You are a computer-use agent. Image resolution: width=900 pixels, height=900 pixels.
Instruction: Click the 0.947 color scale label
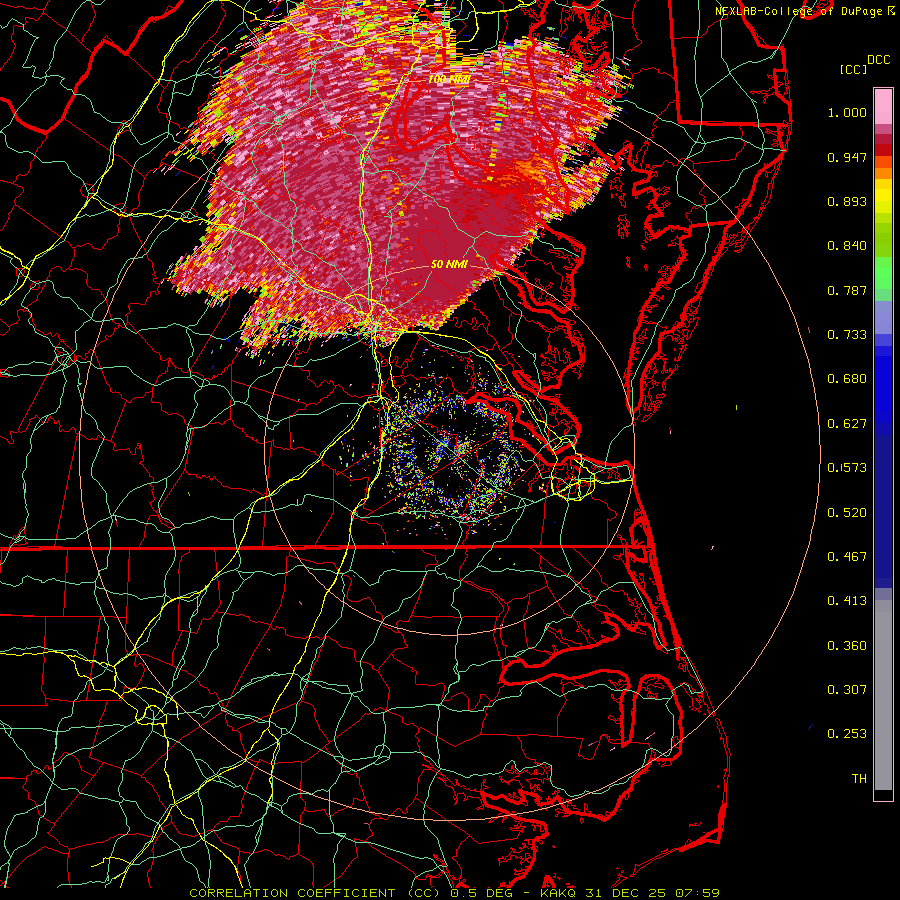[x=847, y=157]
